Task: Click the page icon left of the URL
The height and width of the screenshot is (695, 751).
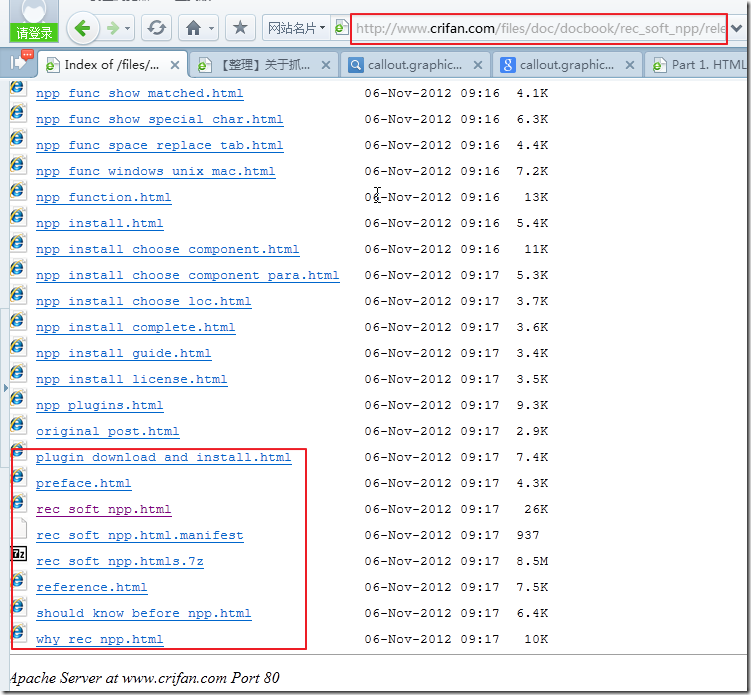Action: coord(340,28)
